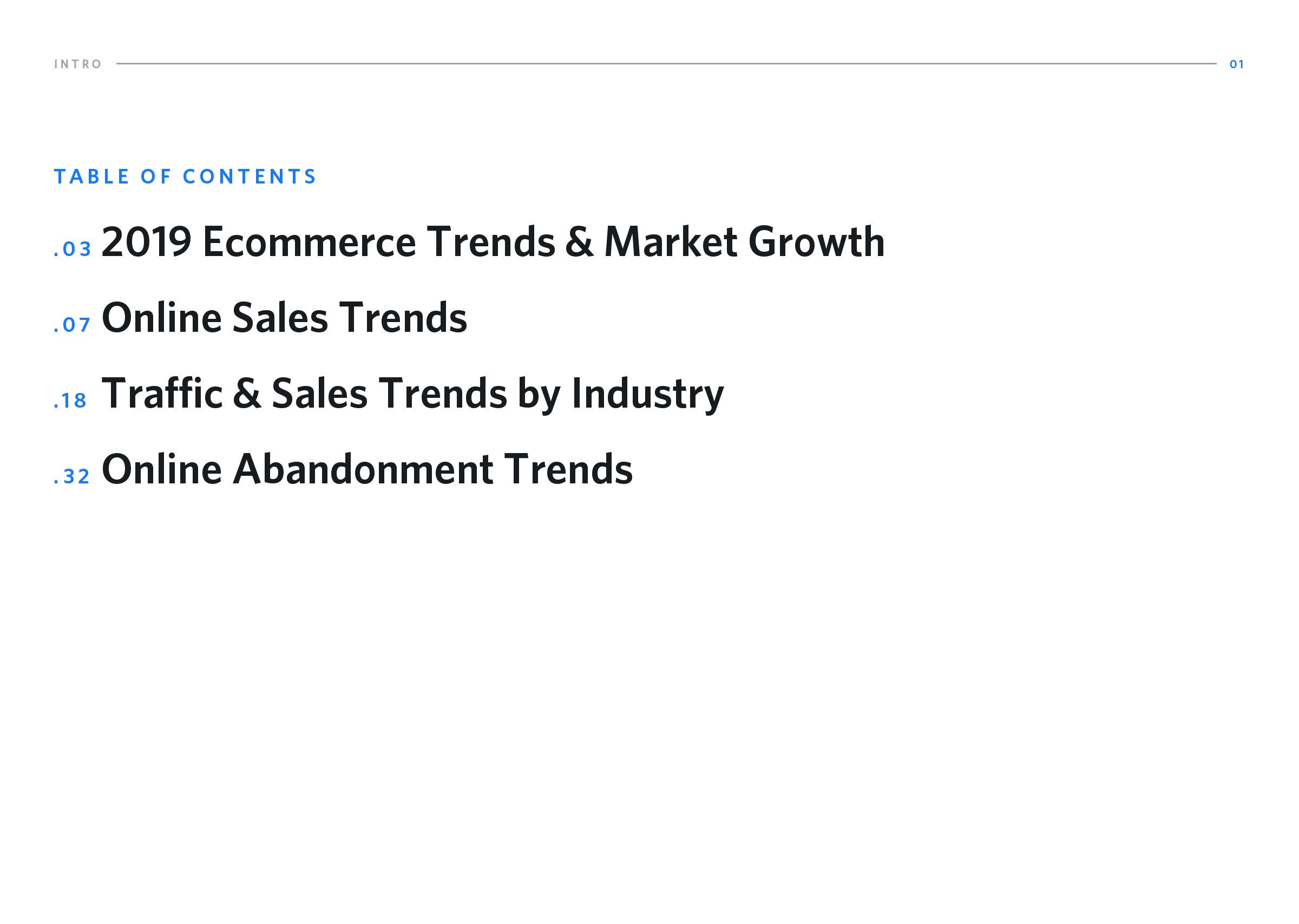Go to the Online Sales Trends section

[284, 318]
